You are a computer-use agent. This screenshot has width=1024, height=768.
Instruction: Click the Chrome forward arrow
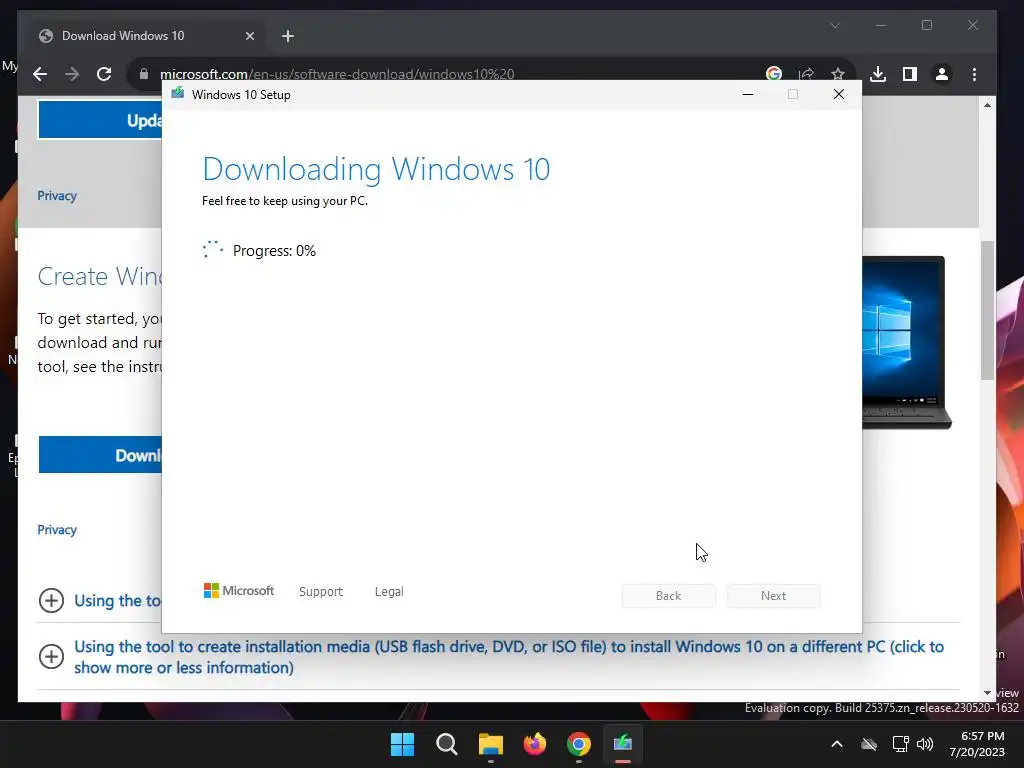point(72,74)
